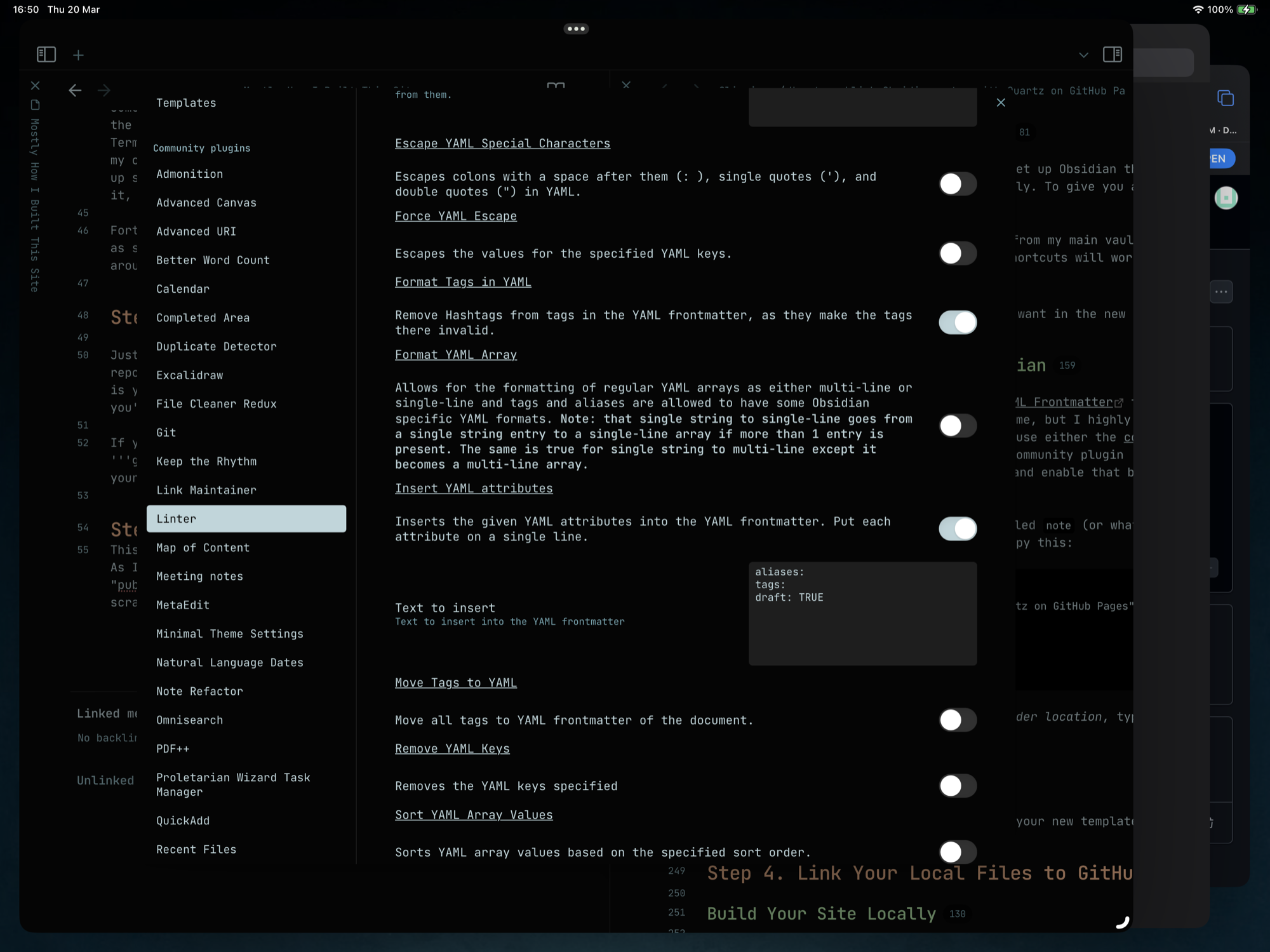The height and width of the screenshot is (952, 1270).
Task: Disable Format Tags in YAML toggle
Action: 957,323
